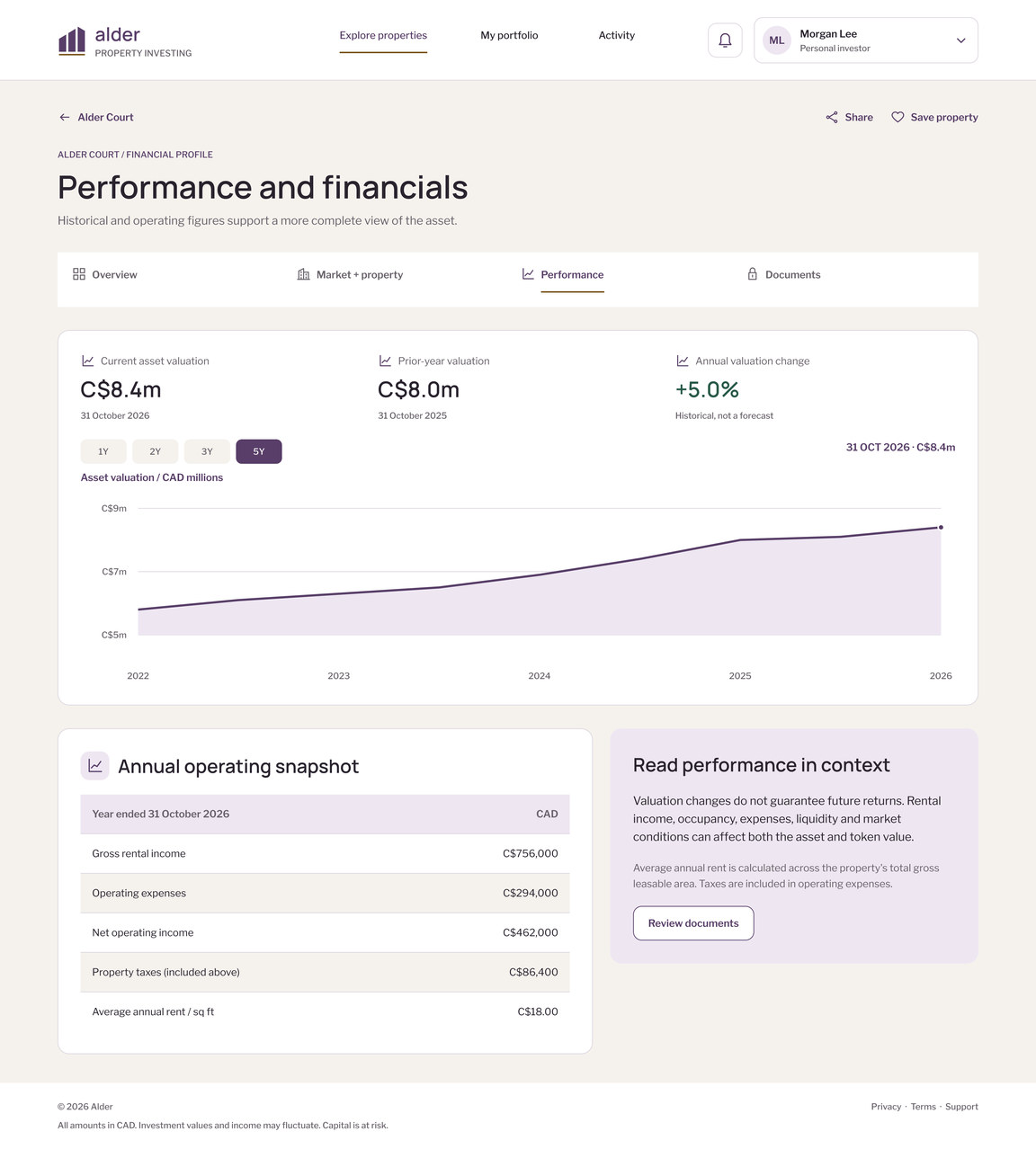Click the Share link
Image resolution: width=1036 pixels, height=1149 pixels.
[x=859, y=117]
